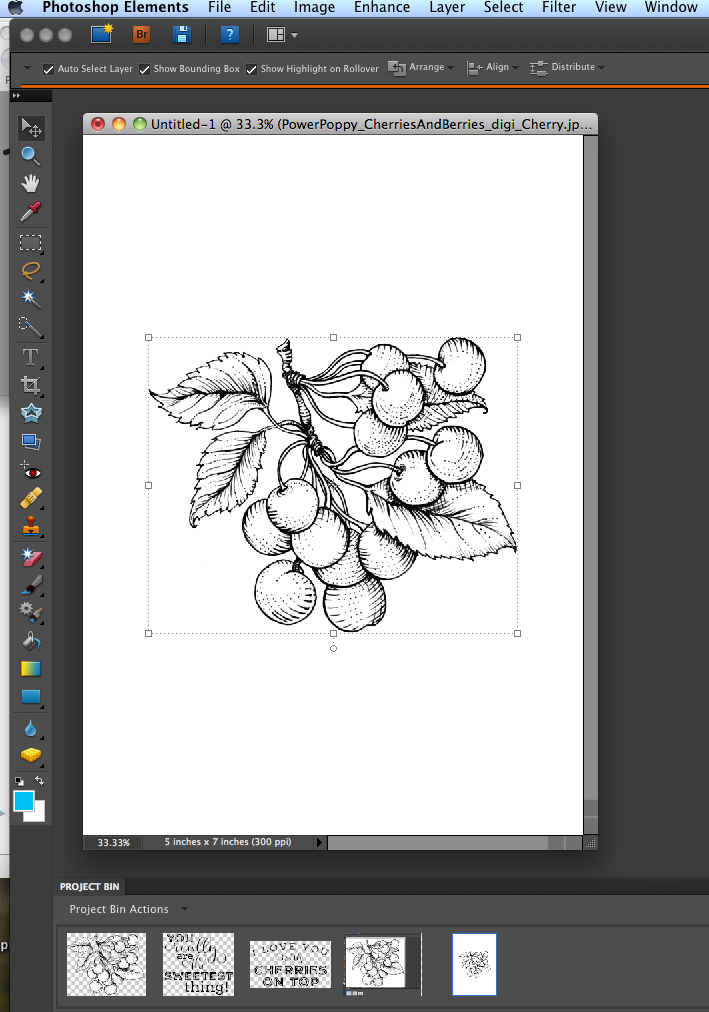Select the Paint Bucket tool

point(30,641)
